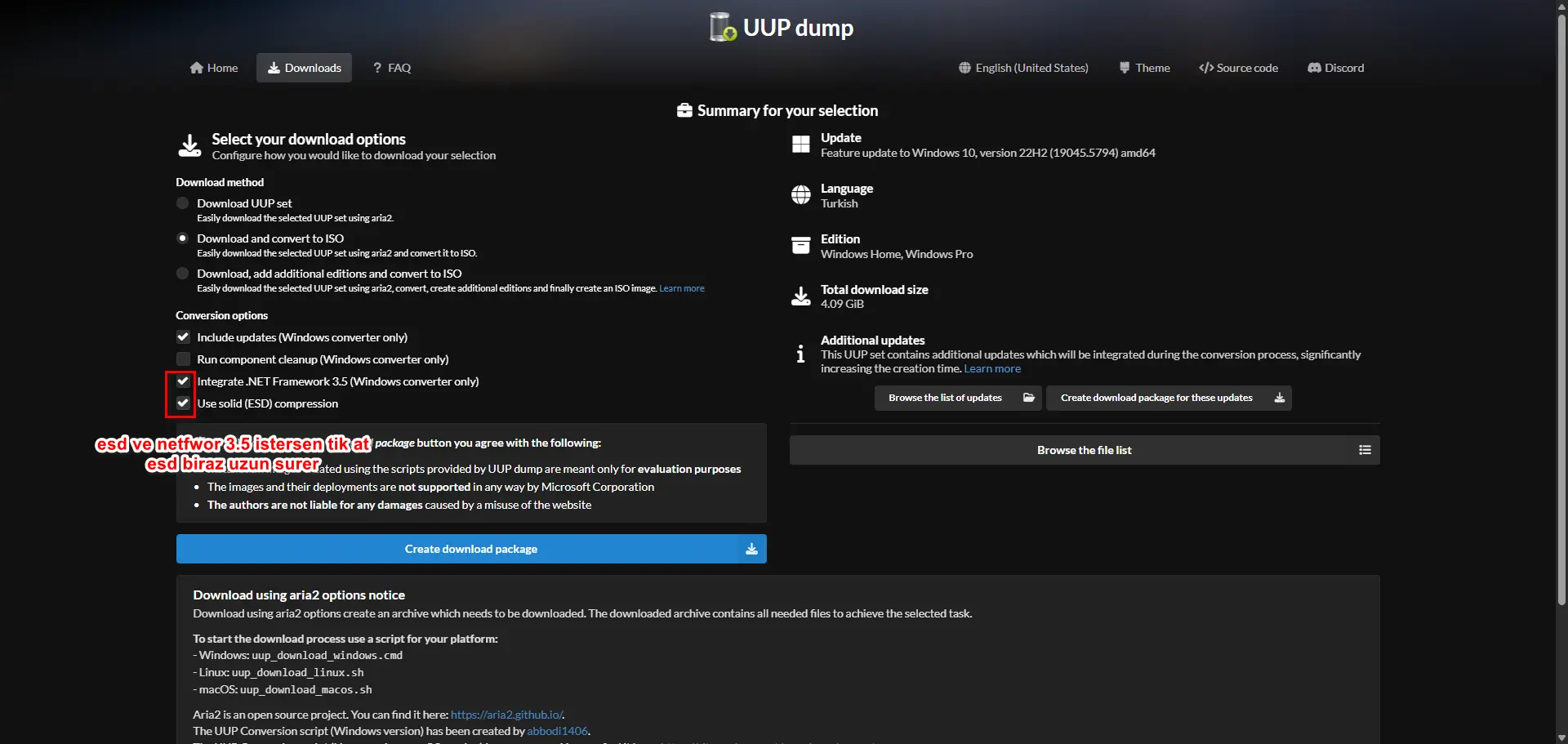Click the folder icon on Browse the list of updates
This screenshot has width=1568, height=744.
pyautogui.click(x=1029, y=398)
